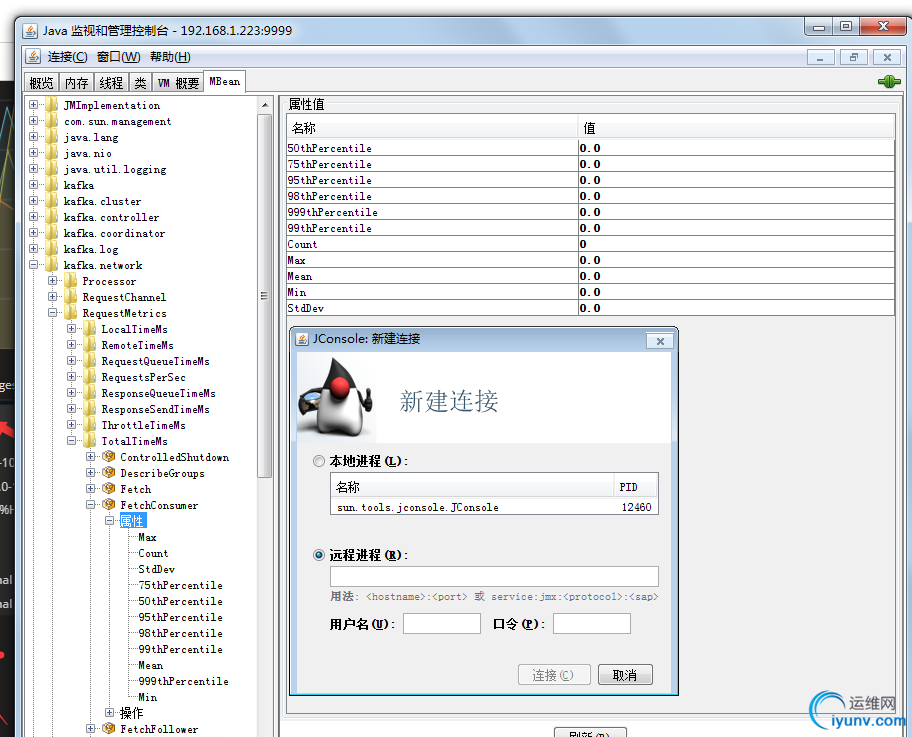Select the FetchFollower MBean icon
This screenshot has height=737, width=912.
coord(109,728)
